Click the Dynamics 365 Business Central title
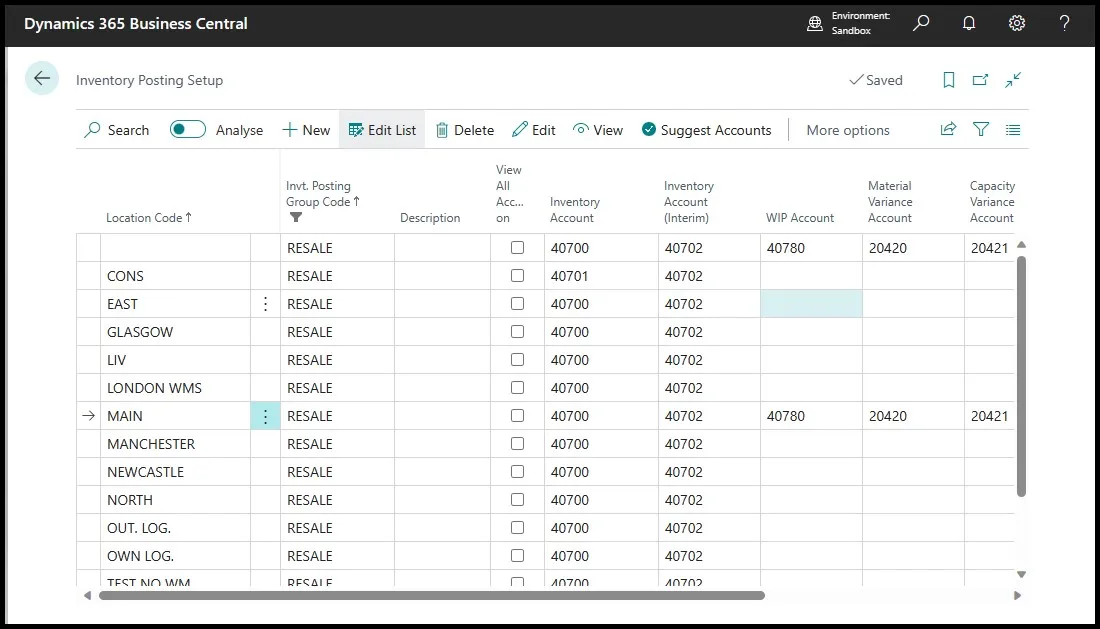The image size is (1100, 629). pos(135,23)
